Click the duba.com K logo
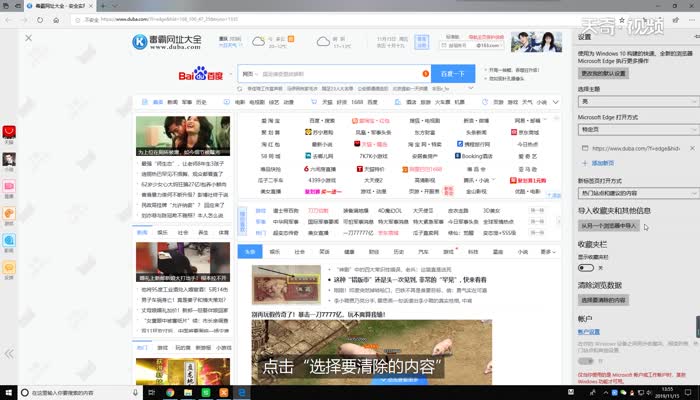This screenshot has height=400, width=700. pos(140,42)
